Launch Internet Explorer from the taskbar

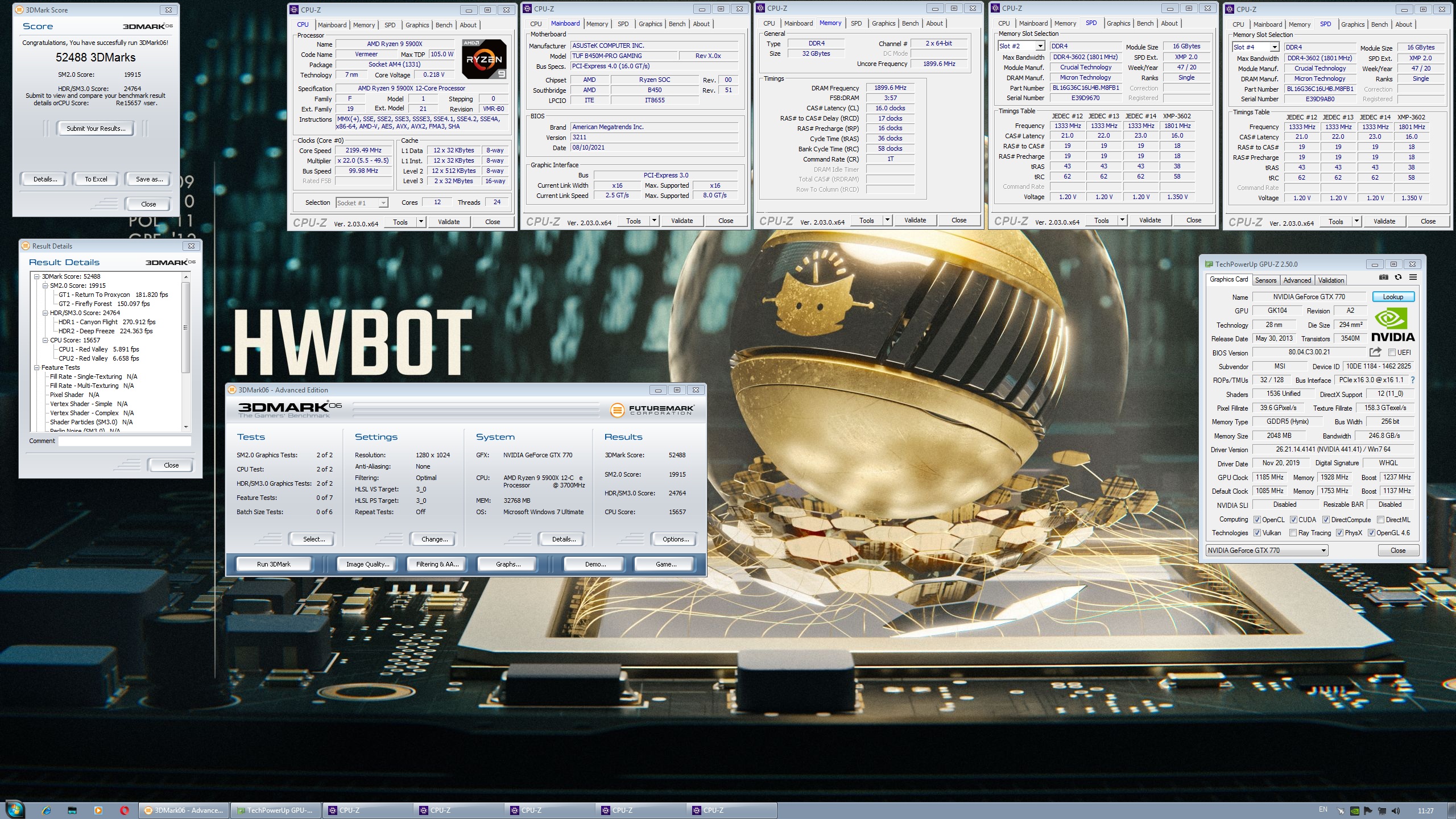pos(47,810)
